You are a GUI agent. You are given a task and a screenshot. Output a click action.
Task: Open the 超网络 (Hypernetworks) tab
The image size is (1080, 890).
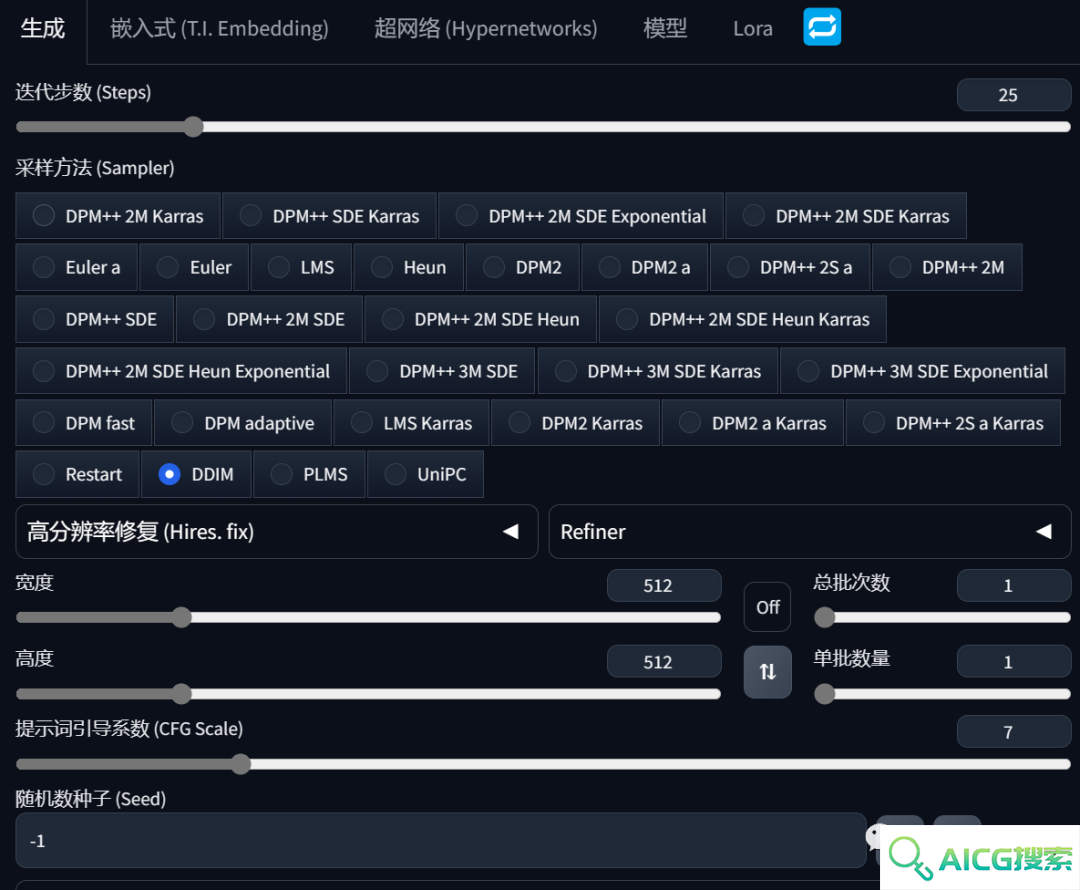point(486,28)
